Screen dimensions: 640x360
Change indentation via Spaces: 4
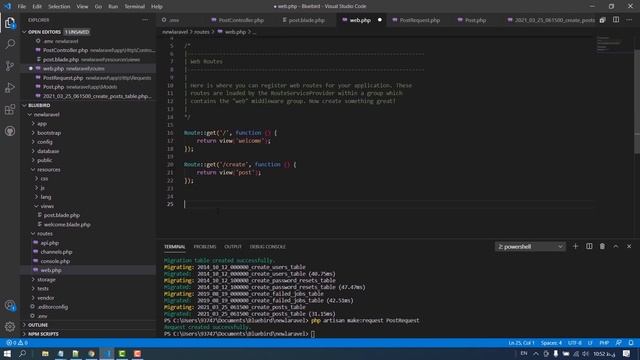click(x=551, y=343)
